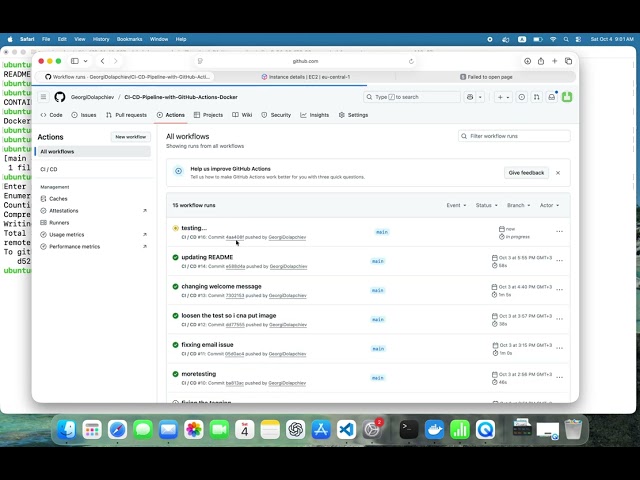Viewport: 640px width, 480px height.
Task: Go back with Safari's back arrow
Action: tap(102, 61)
